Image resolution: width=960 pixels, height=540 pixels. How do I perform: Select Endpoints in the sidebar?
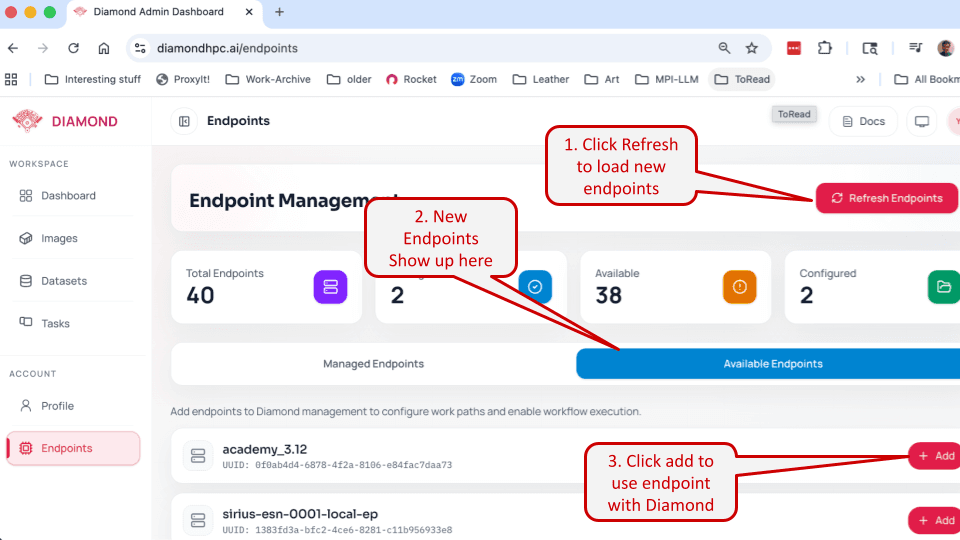(73, 448)
